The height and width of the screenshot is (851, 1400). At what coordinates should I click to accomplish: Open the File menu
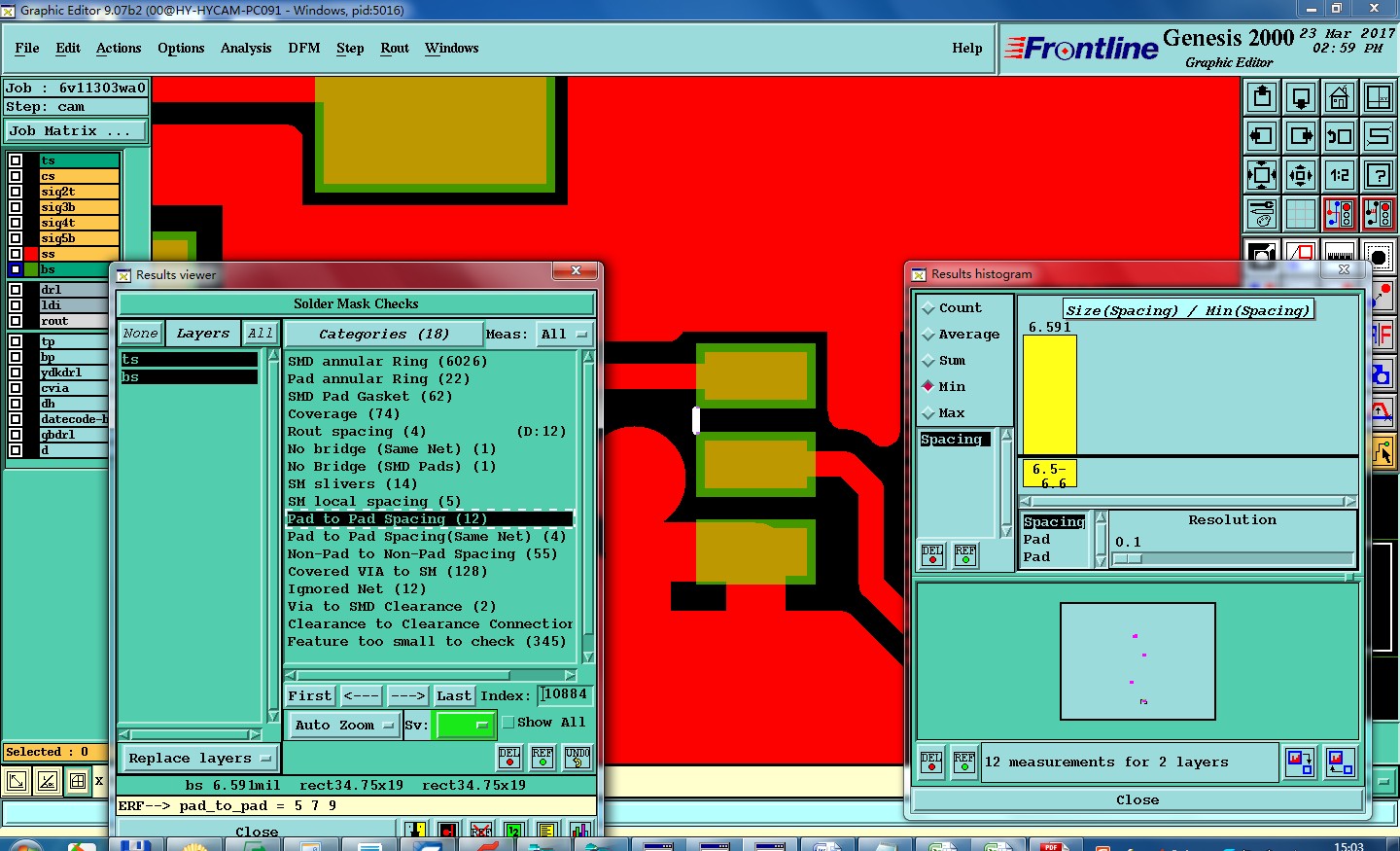pos(27,48)
